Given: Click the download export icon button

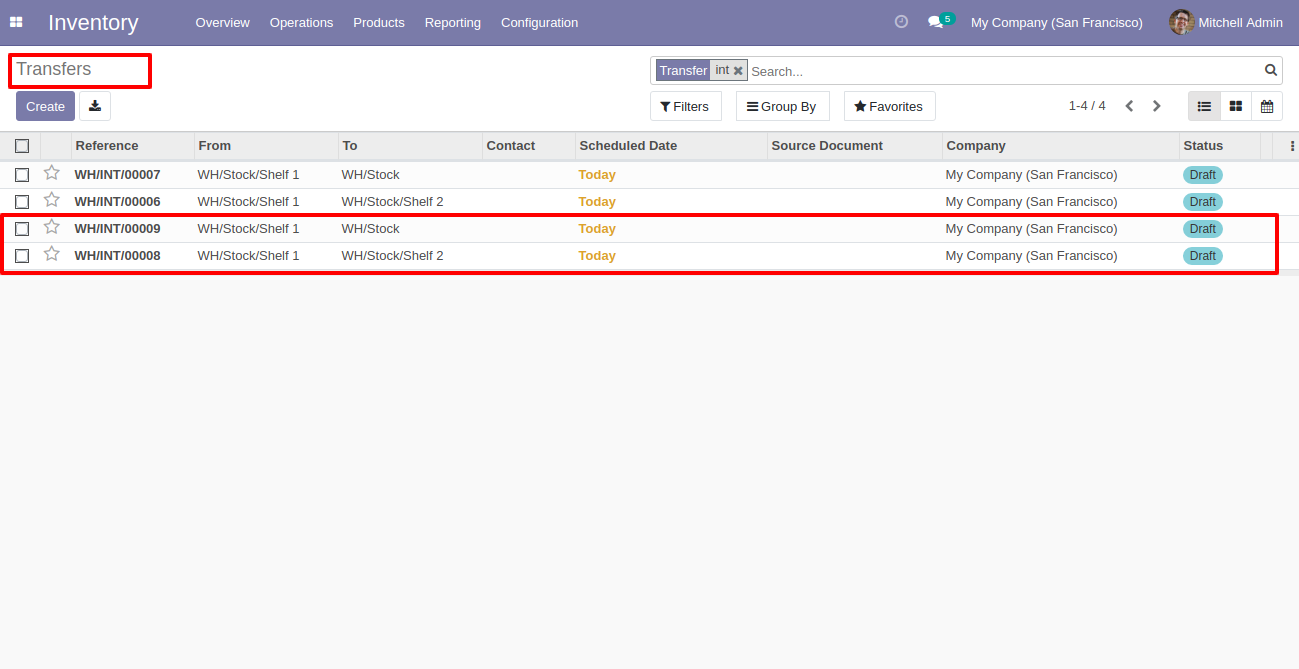Looking at the screenshot, I should tap(95, 106).
